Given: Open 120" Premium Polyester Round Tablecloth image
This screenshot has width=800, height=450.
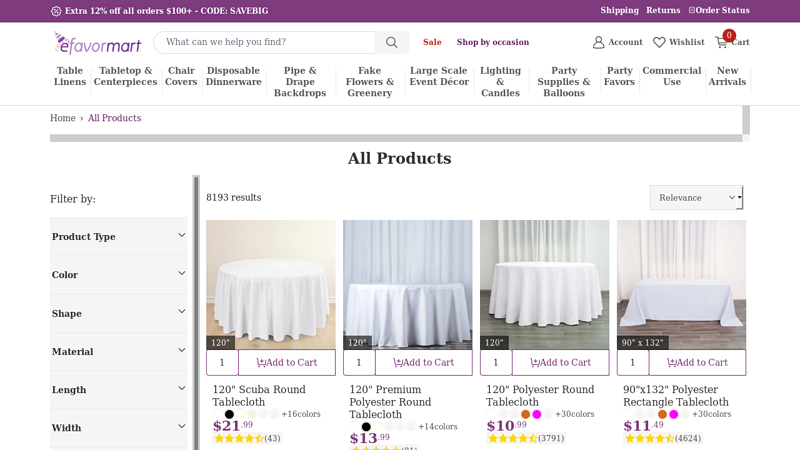Looking at the screenshot, I should click(408, 285).
